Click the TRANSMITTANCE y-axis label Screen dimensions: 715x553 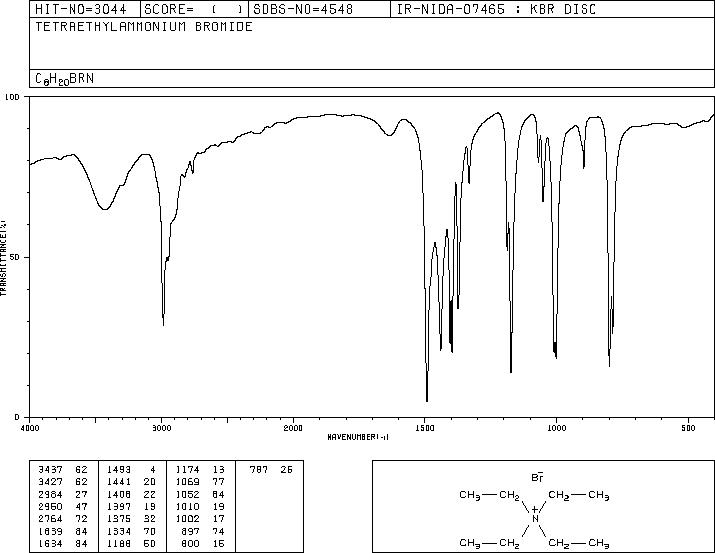3,258
